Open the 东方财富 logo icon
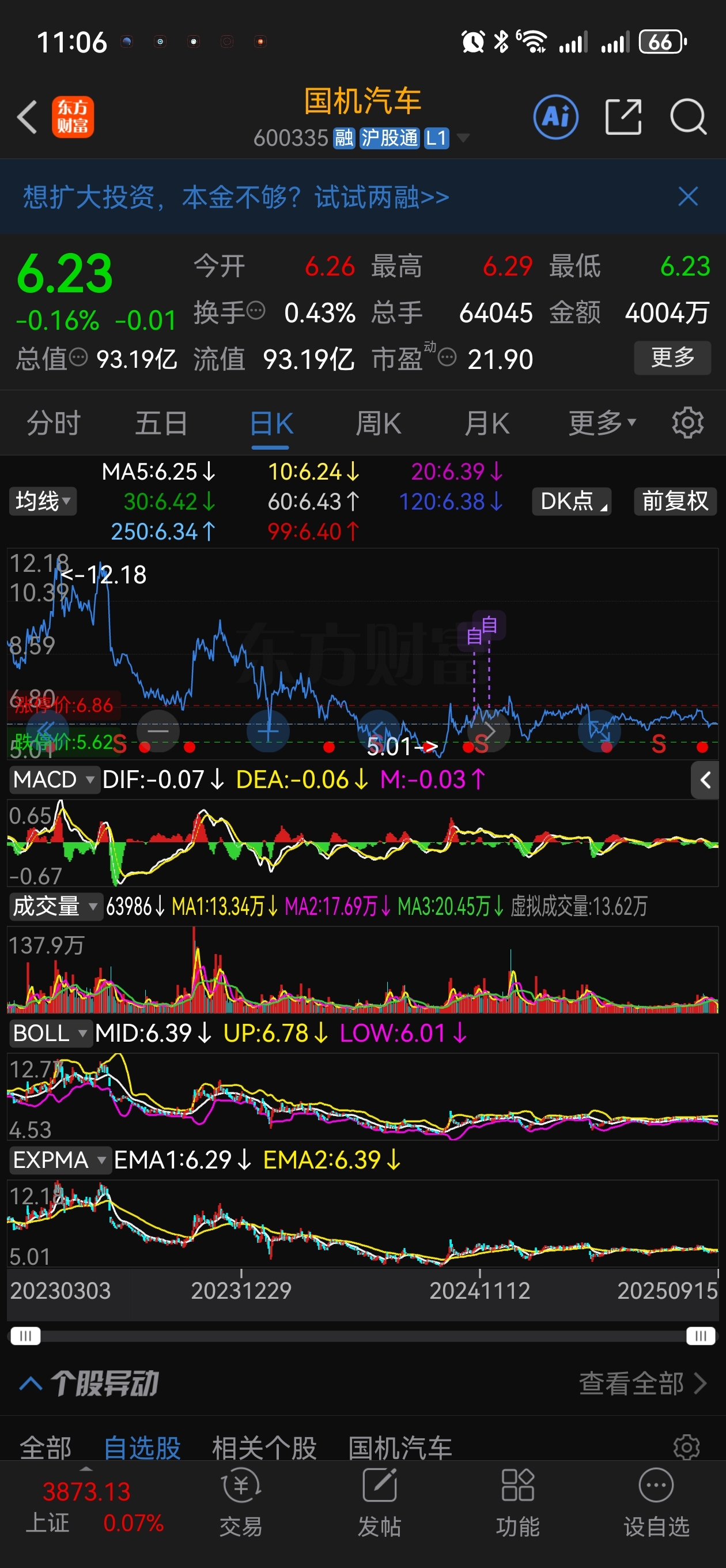The height and width of the screenshot is (1568, 726). click(73, 117)
